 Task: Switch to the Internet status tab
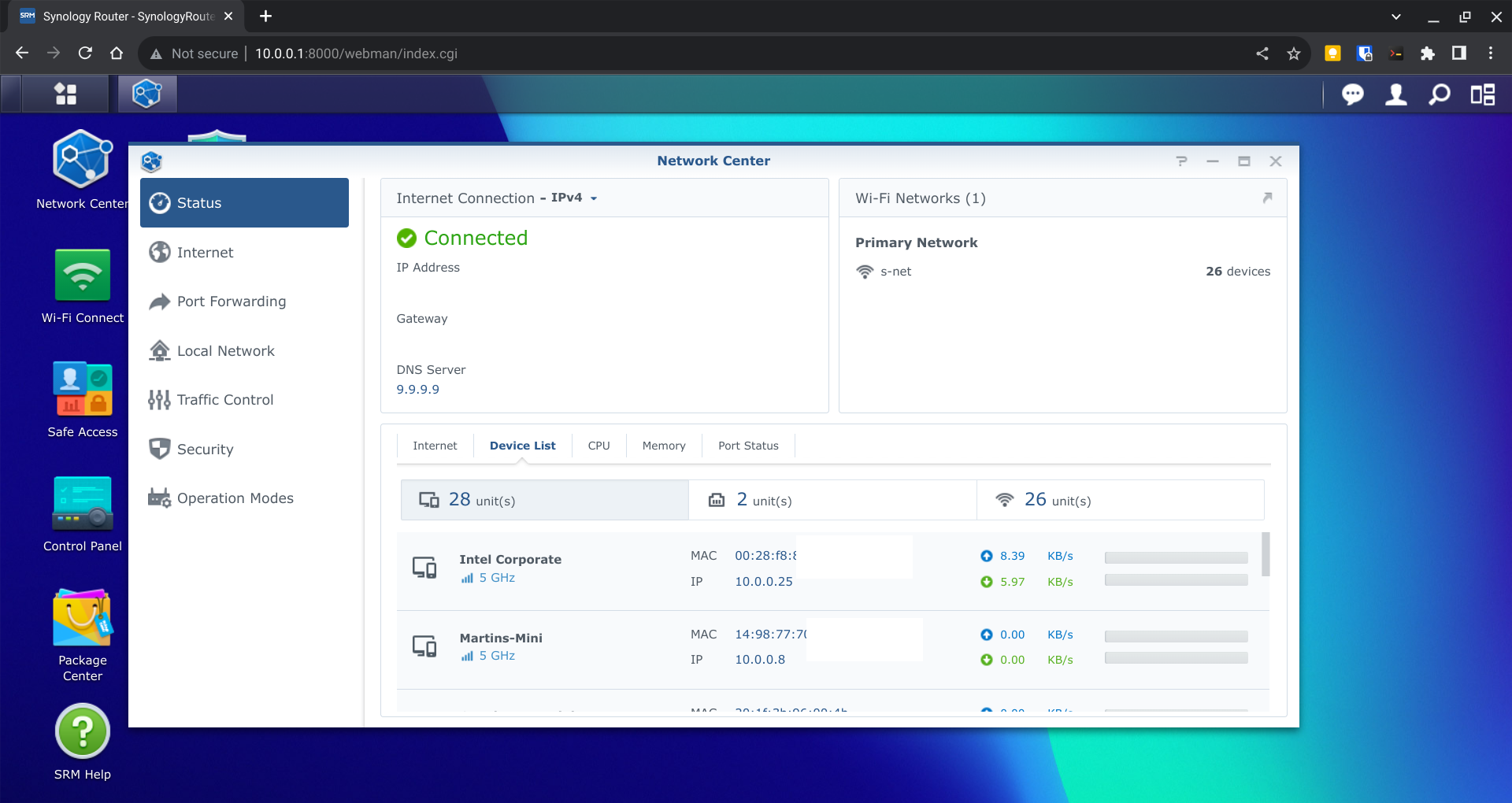tap(435, 446)
